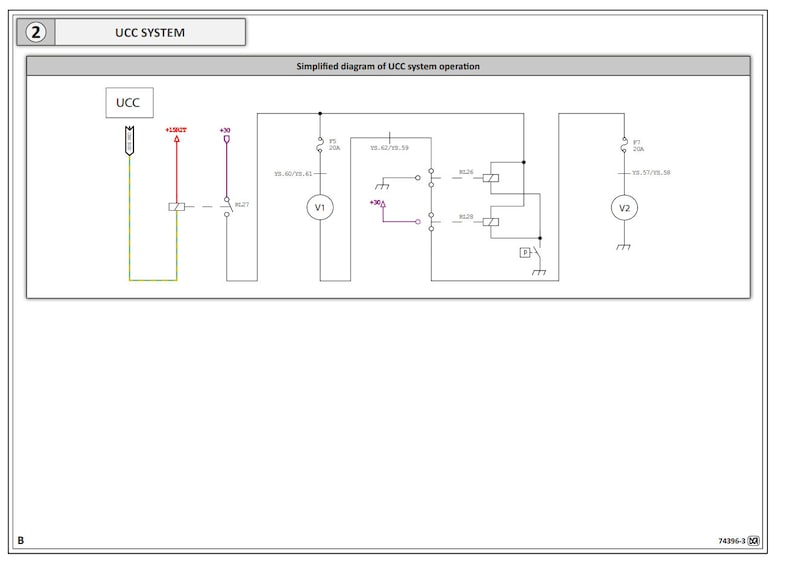Click the YS.60/YS.61 label
This screenshot has width=794, height=561.
[293, 174]
